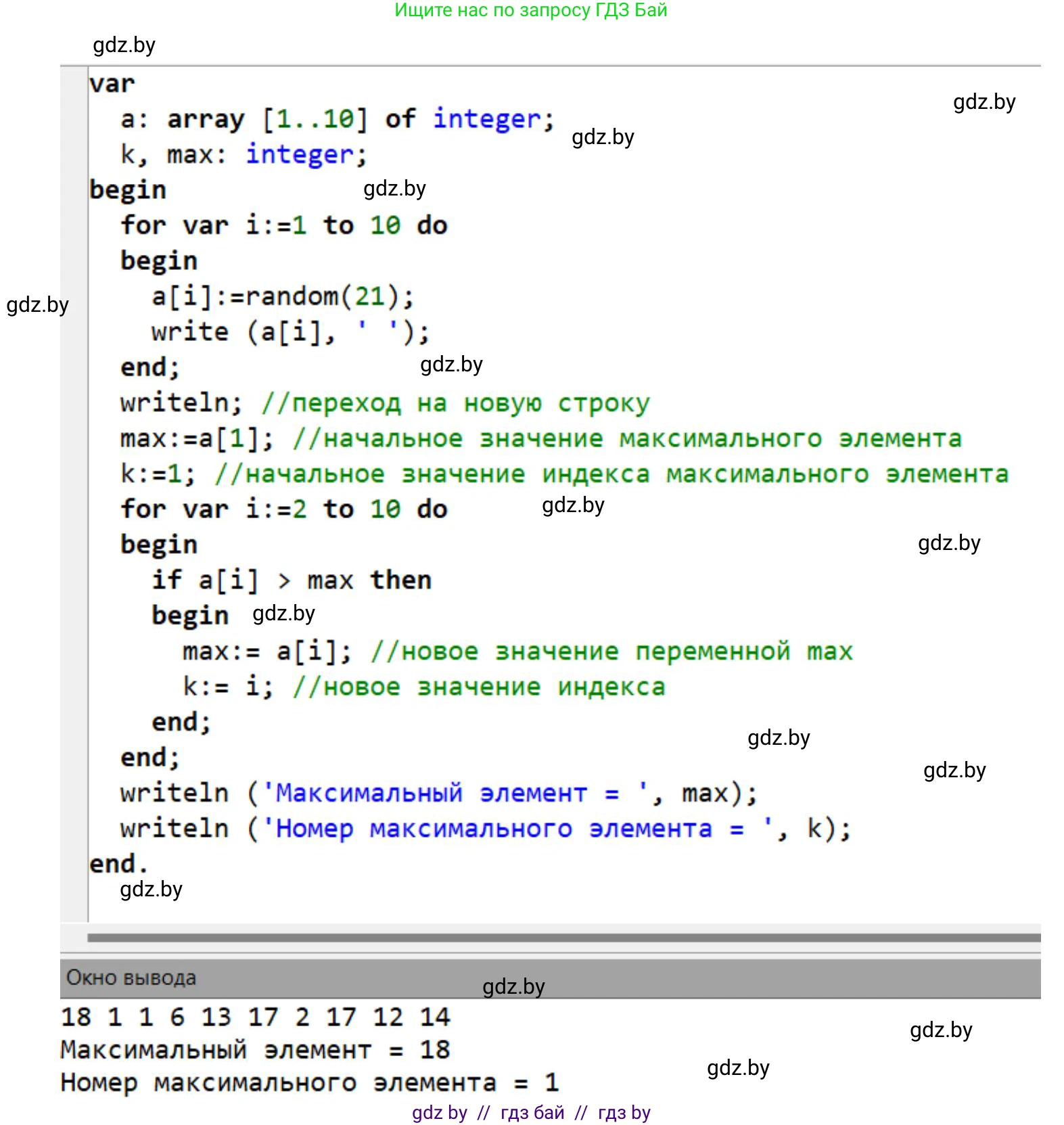Click the 'k, max: integer;' declaration line
This screenshot has width=1064, height=1125.
244,154
